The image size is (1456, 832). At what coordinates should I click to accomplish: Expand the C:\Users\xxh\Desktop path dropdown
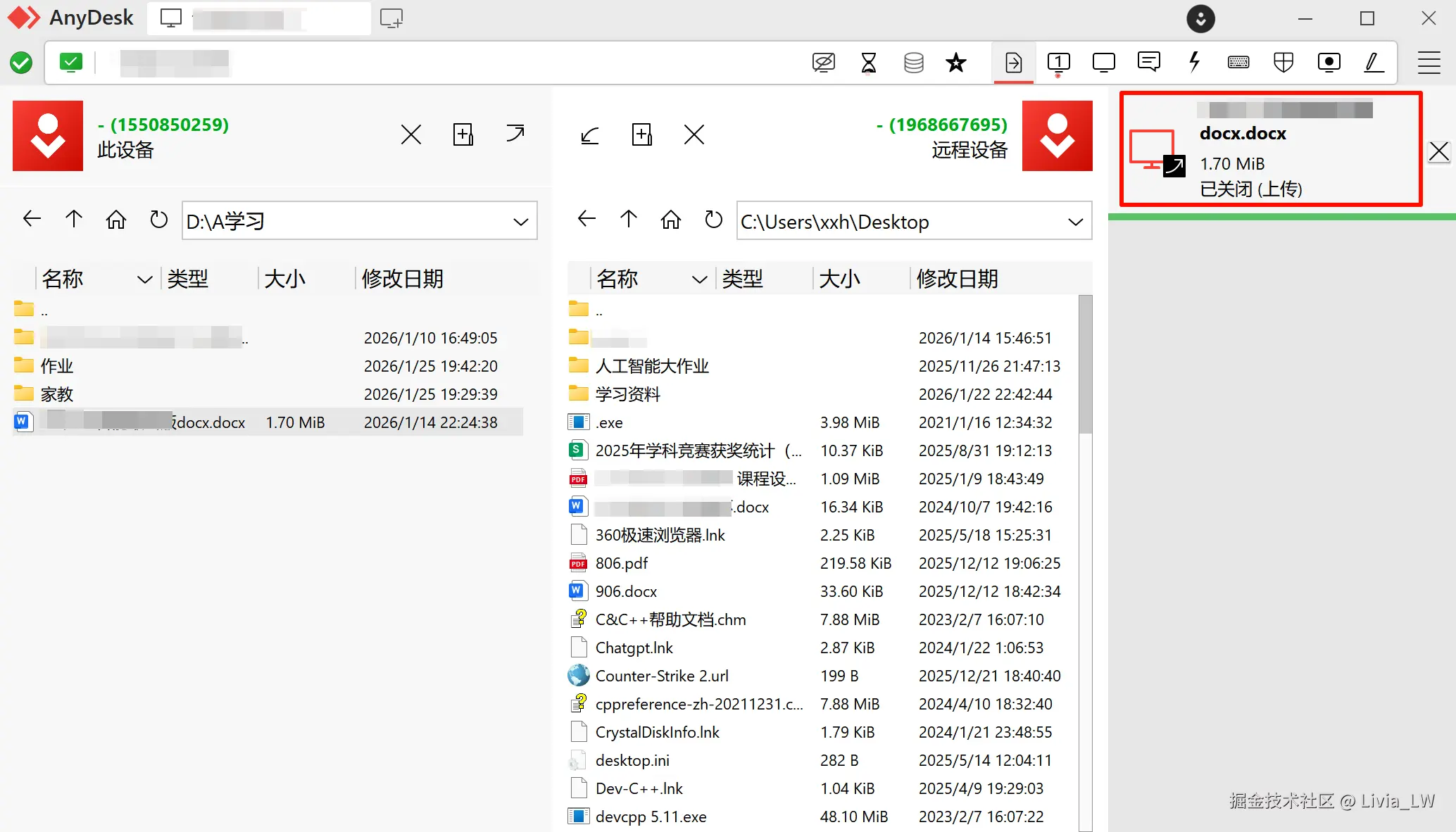1075,222
